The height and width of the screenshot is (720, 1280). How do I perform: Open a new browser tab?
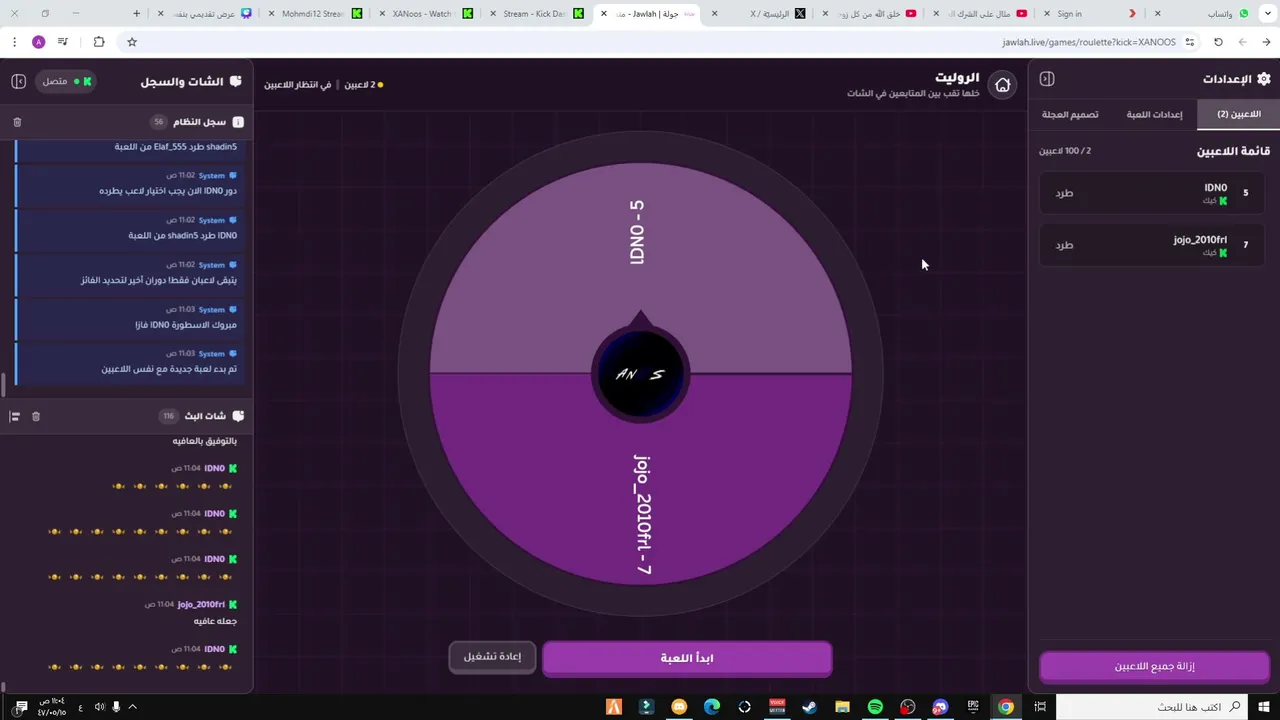[x=137, y=14]
